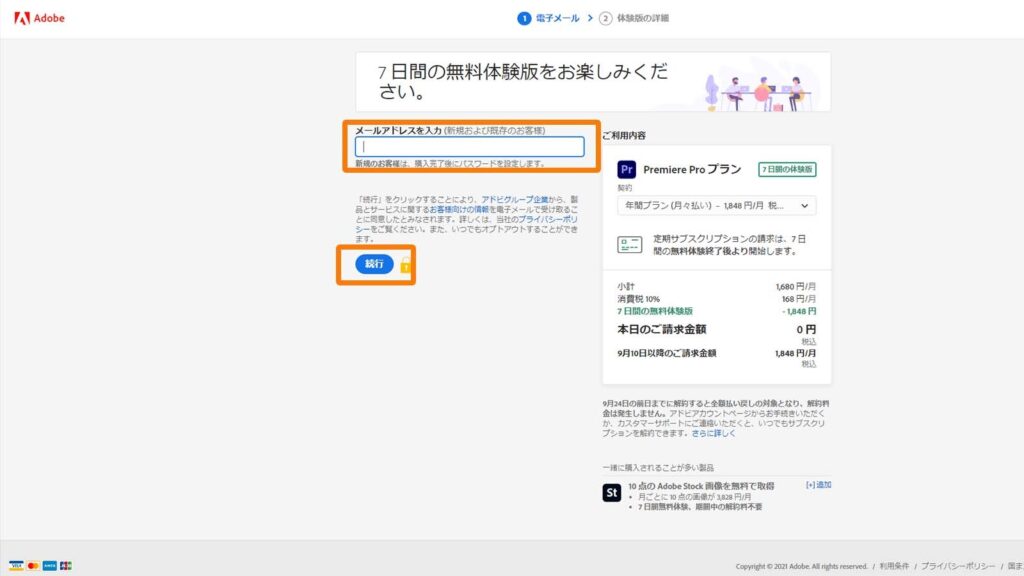Screen dimensions: 1024x576
Task: Click the 'ご利用内容' section heading
Action: (x=624, y=136)
